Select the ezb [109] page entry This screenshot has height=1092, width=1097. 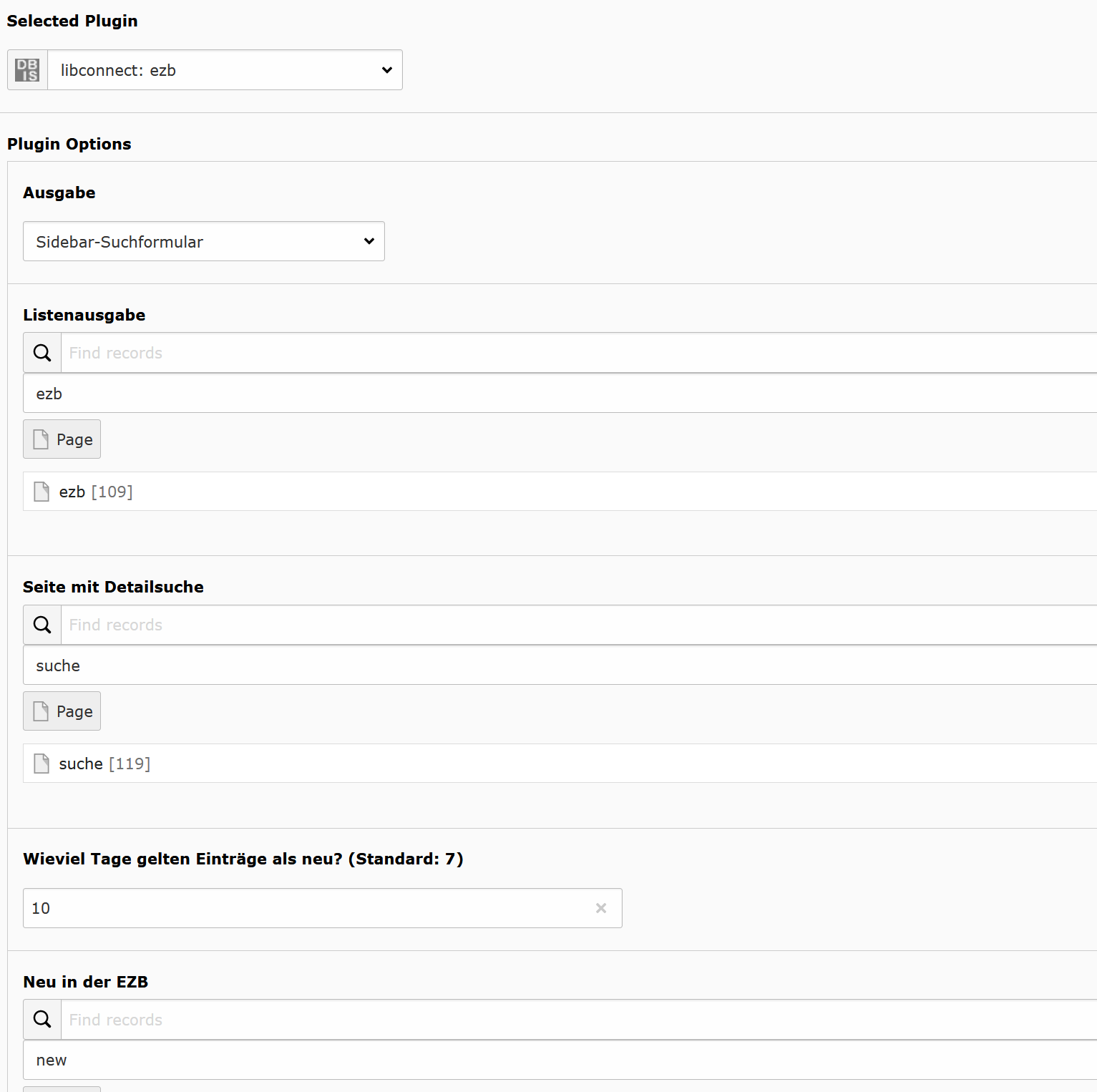(x=95, y=492)
